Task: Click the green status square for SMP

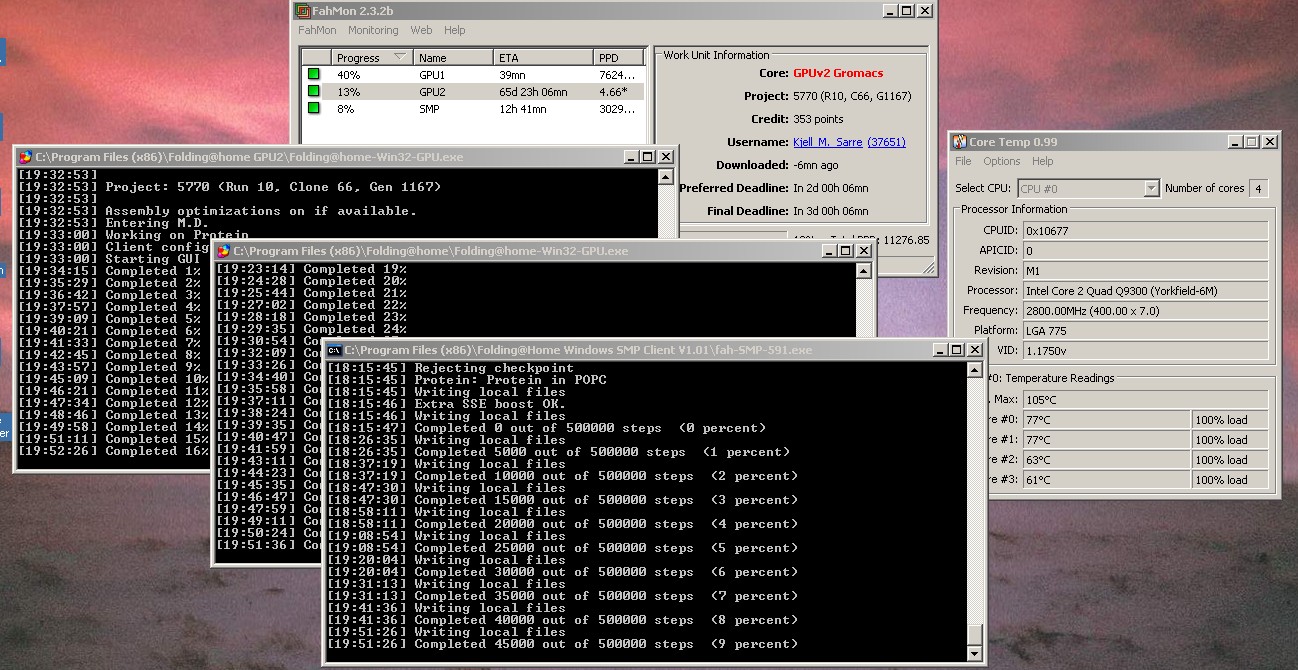Action: [313, 108]
